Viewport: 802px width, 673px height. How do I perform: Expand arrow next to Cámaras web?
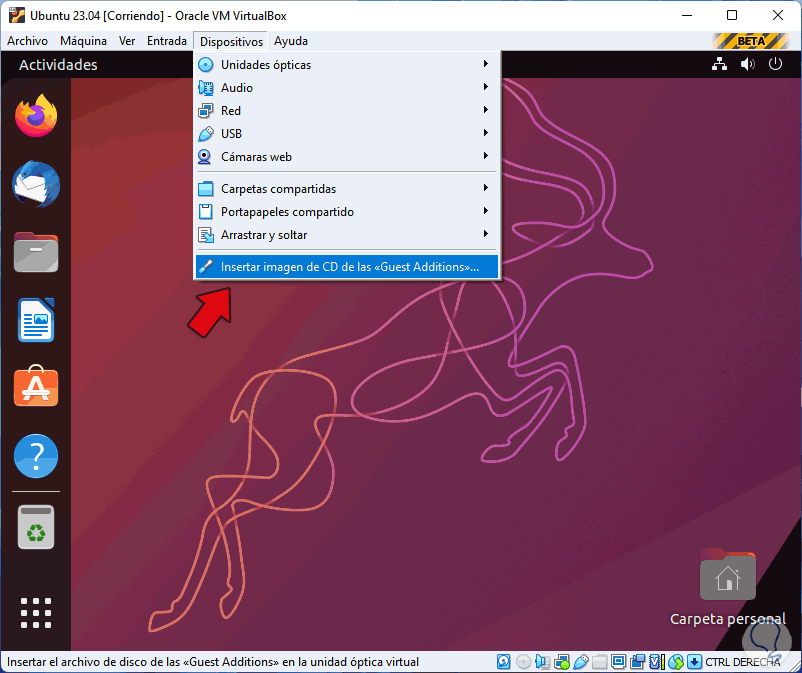(485, 155)
